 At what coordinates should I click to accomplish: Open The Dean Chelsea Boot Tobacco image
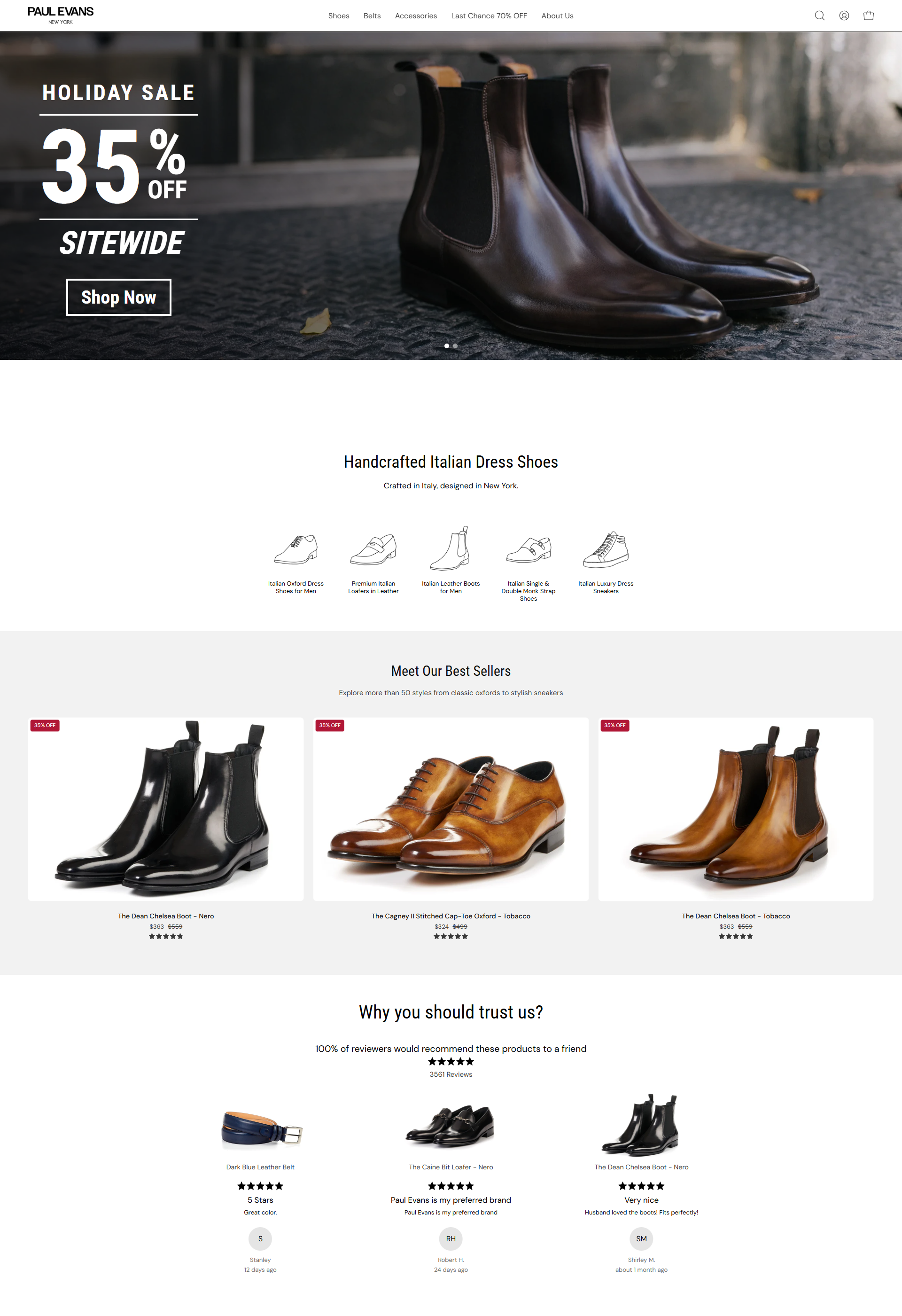[736, 809]
